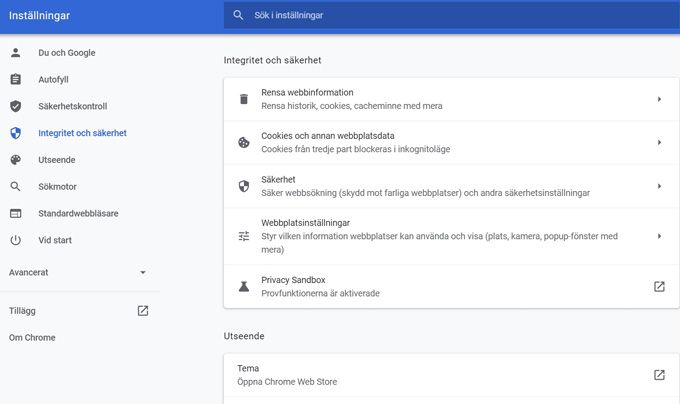Open the Privacy Sandbox external link icon
Screen dimensions: 680x404
(659, 287)
